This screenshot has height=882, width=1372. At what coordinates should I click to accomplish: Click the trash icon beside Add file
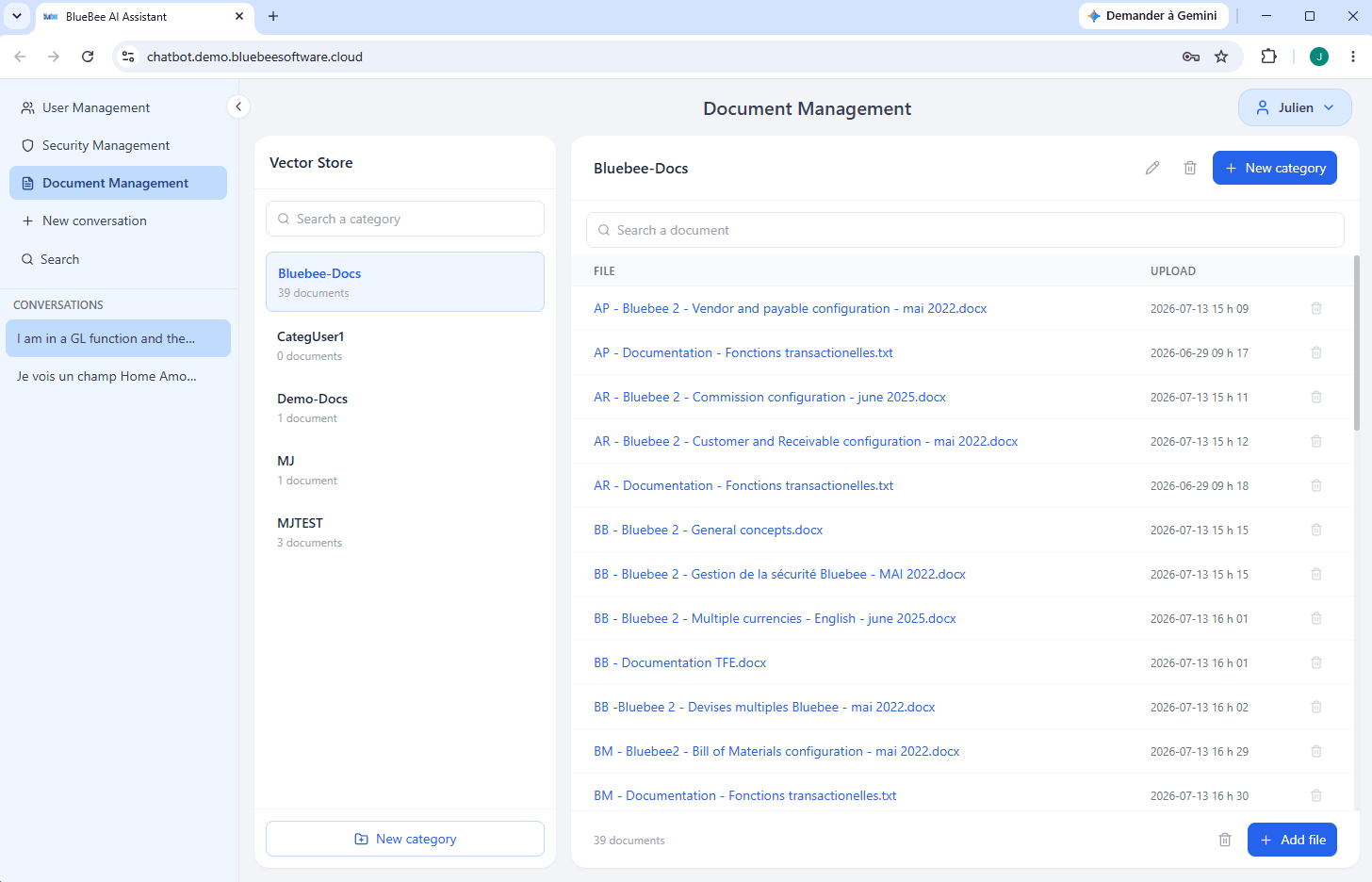point(1225,840)
